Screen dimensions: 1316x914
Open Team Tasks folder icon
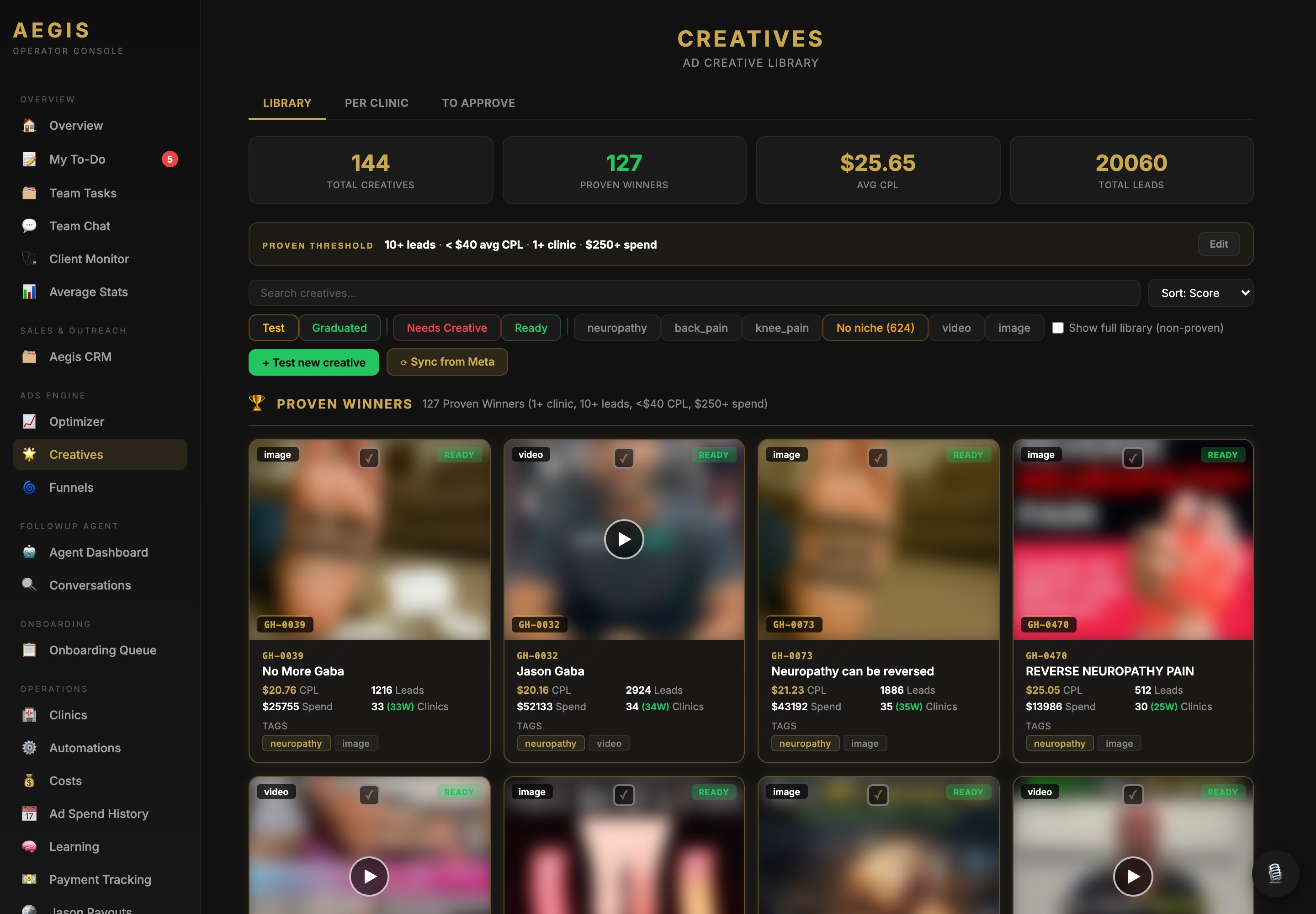click(29, 193)
